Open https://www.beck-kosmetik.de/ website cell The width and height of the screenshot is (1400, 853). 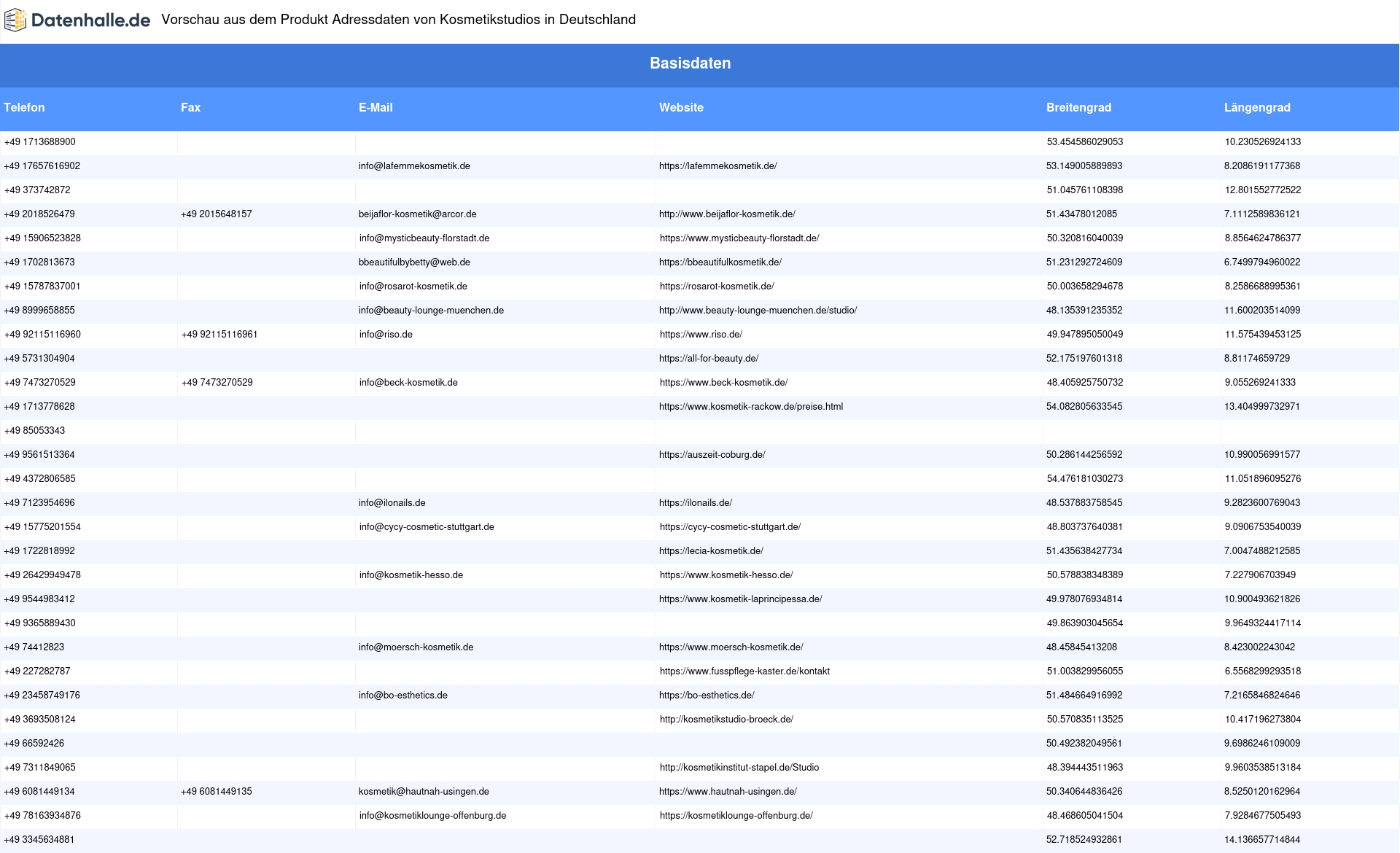point(723,383)
